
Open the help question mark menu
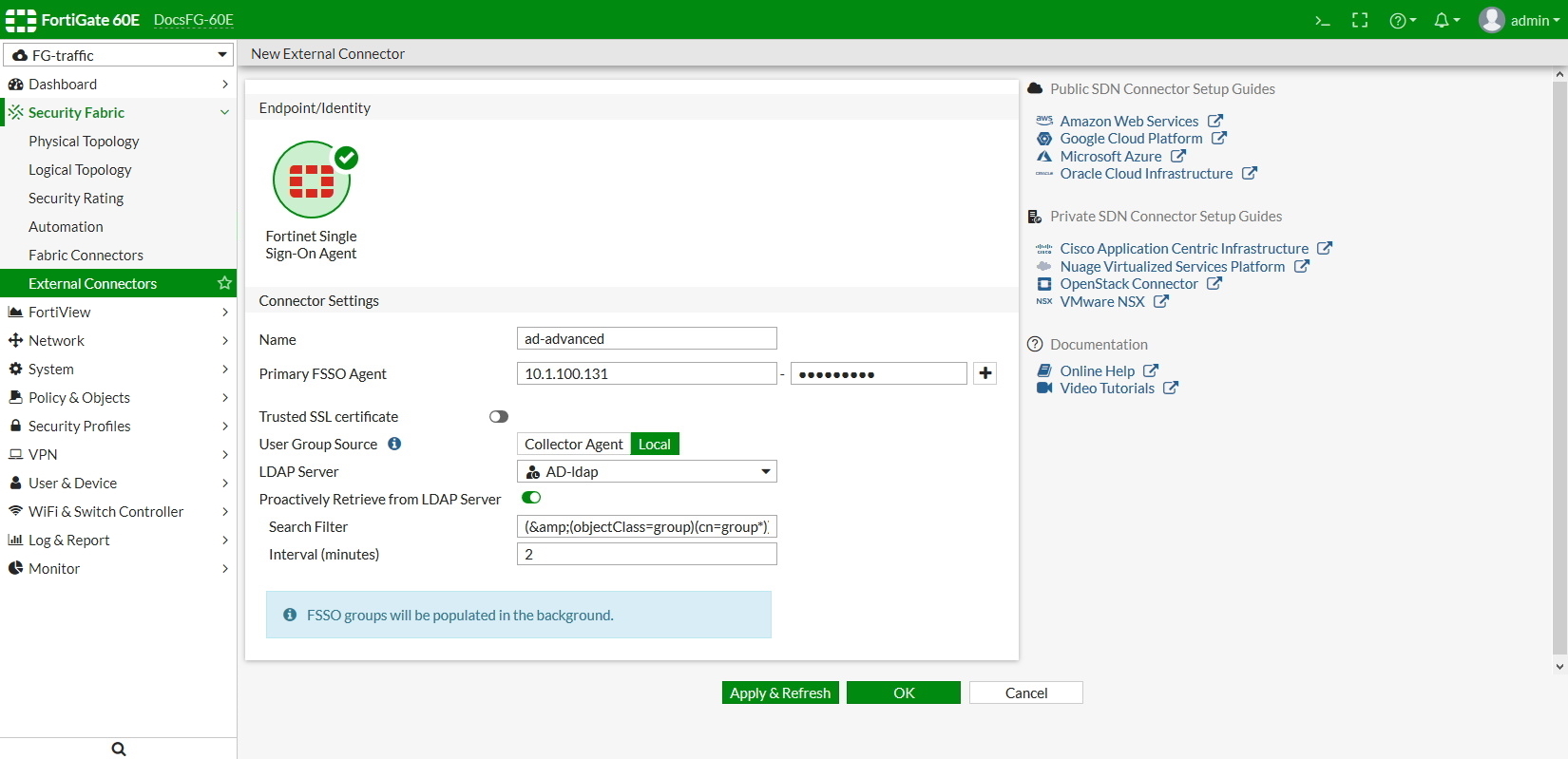1403,20
